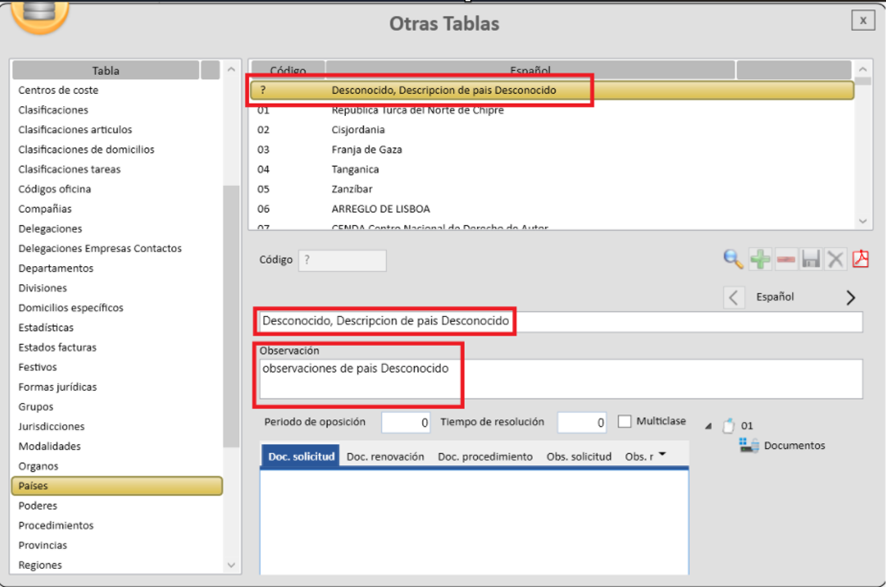Click the green plus add record icon
The image size is (886, 587).
click(x=760, y=260)
